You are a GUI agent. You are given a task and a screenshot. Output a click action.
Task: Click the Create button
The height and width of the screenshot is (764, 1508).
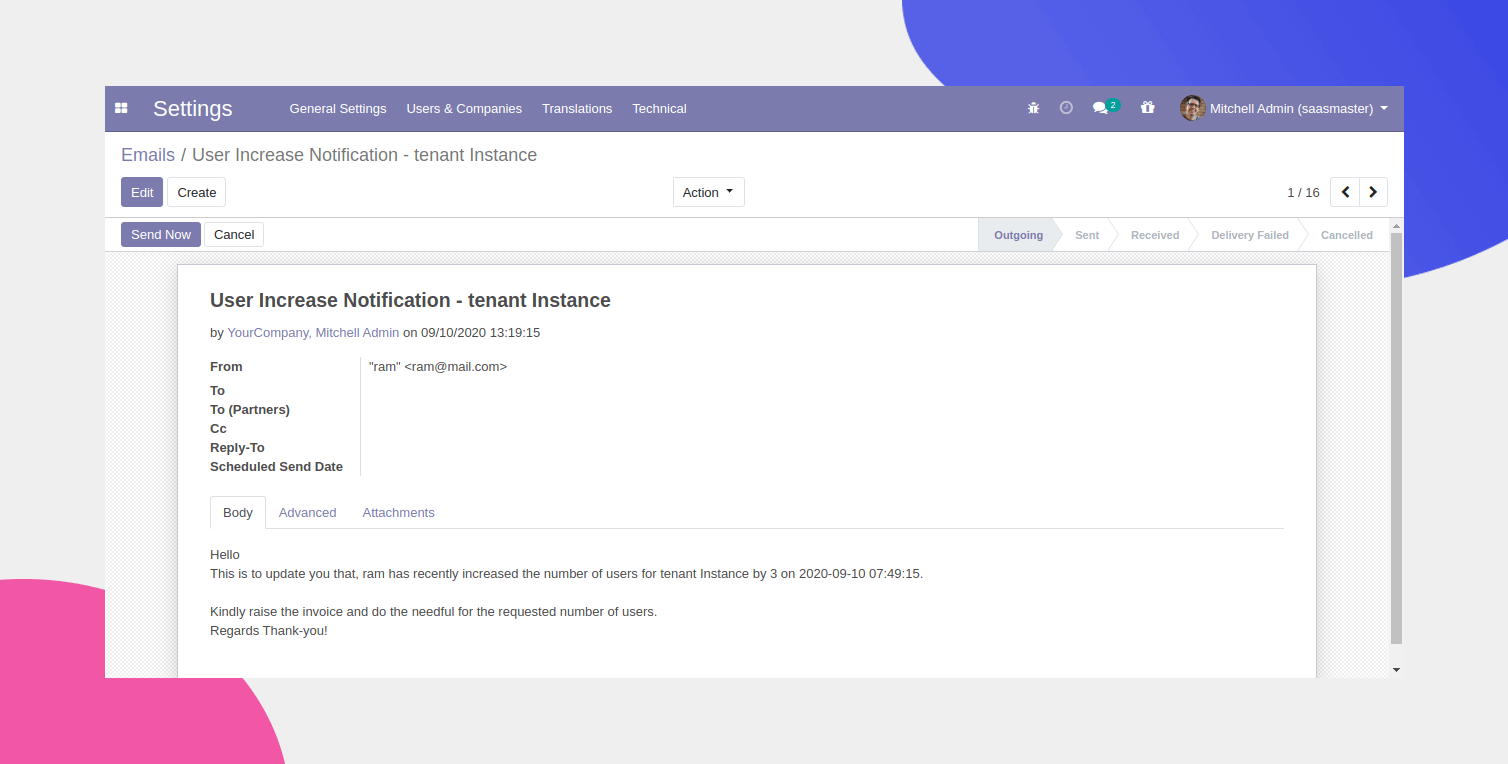pos(197,192)
